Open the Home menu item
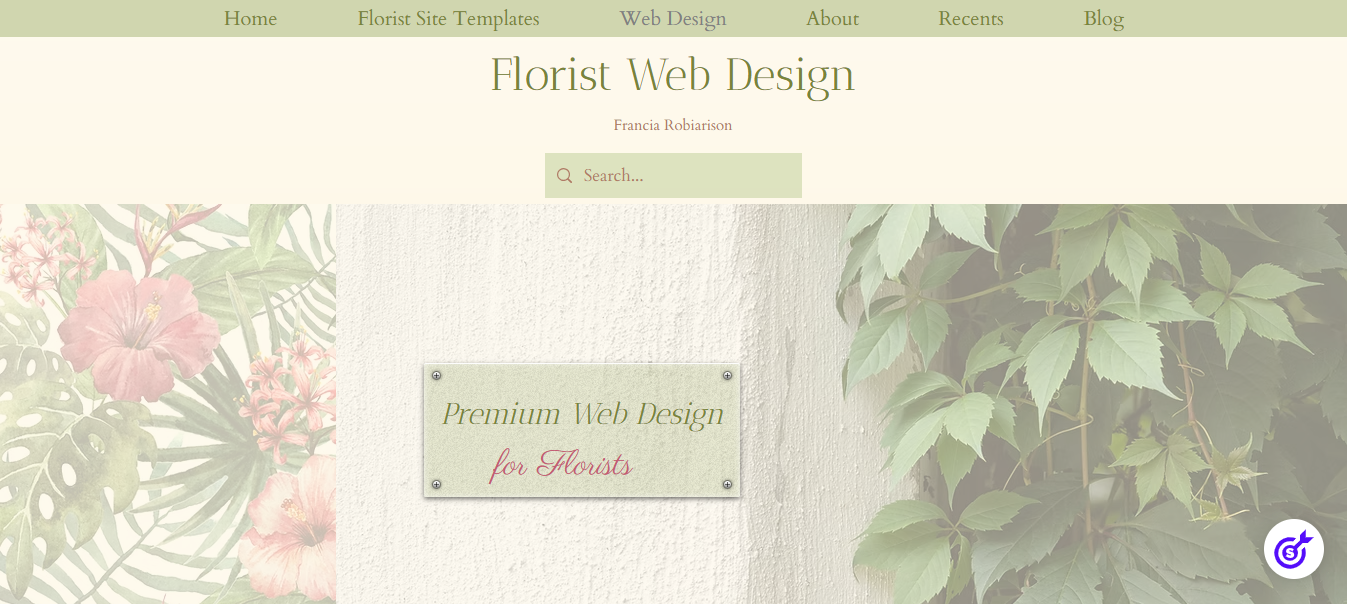Image resolution: width=1347 pixels, height=604 pixels. click(x=250, y=18)
